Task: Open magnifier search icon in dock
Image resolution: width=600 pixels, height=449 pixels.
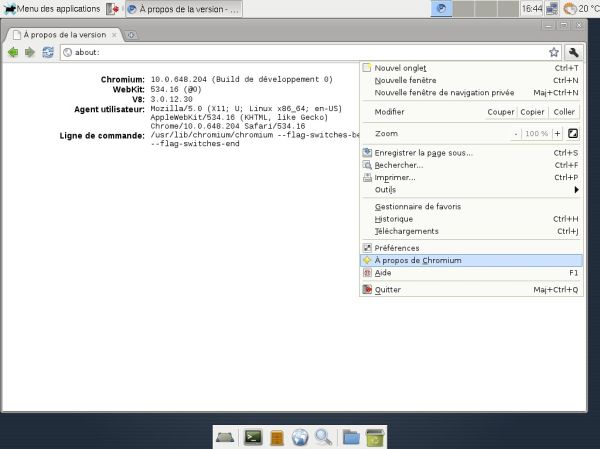Action: click(324, 438)
